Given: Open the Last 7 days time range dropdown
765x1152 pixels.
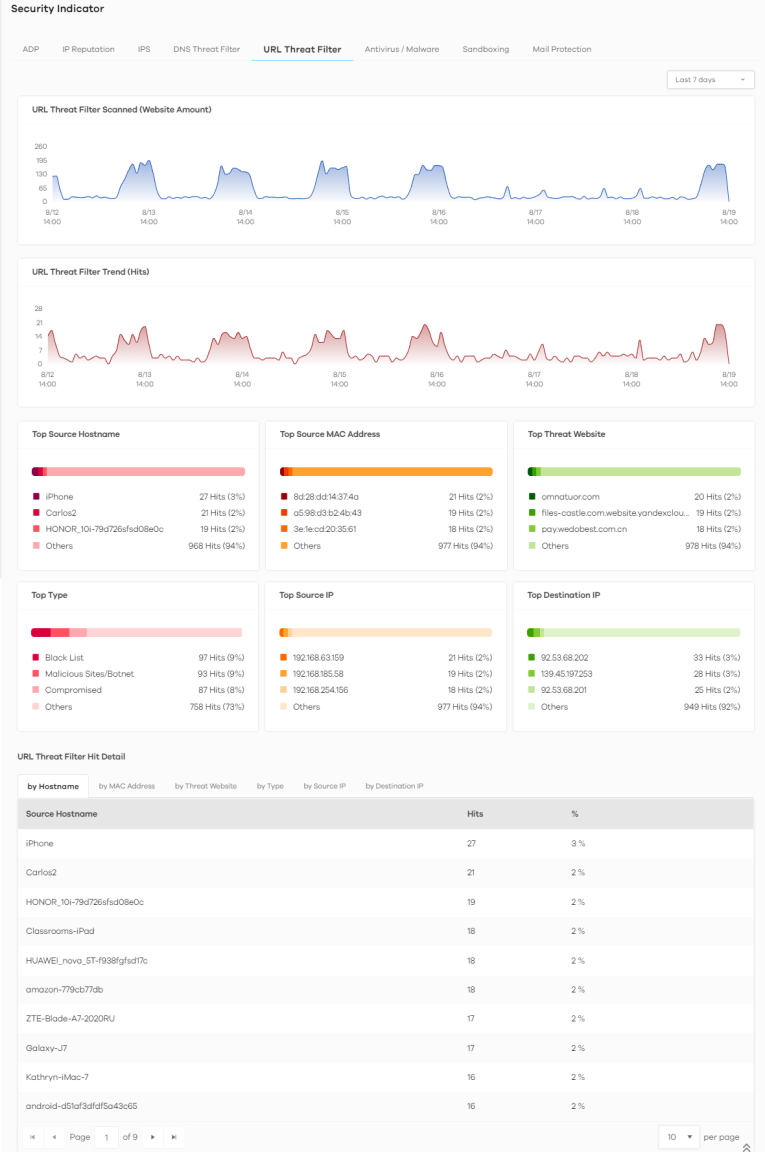Looking at the screenshot, I should 710,80.
